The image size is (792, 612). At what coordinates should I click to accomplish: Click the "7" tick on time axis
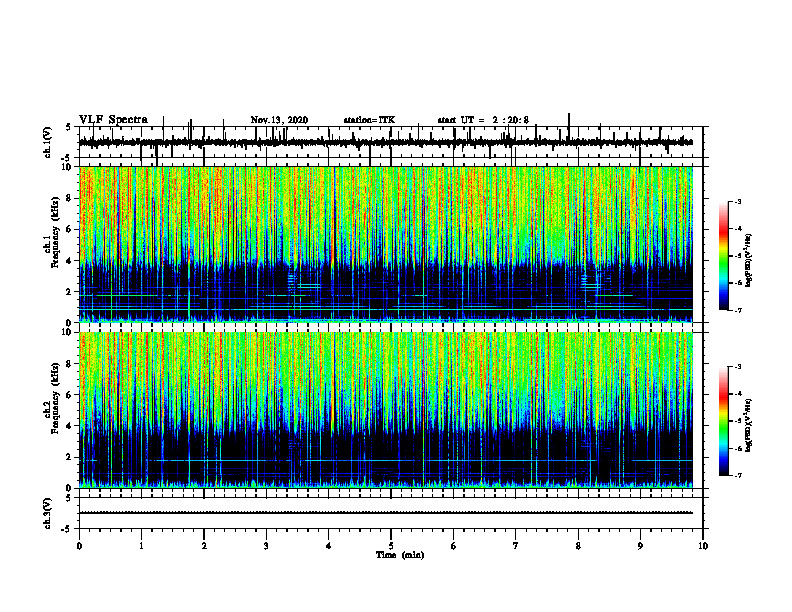[x=516, y=546]
